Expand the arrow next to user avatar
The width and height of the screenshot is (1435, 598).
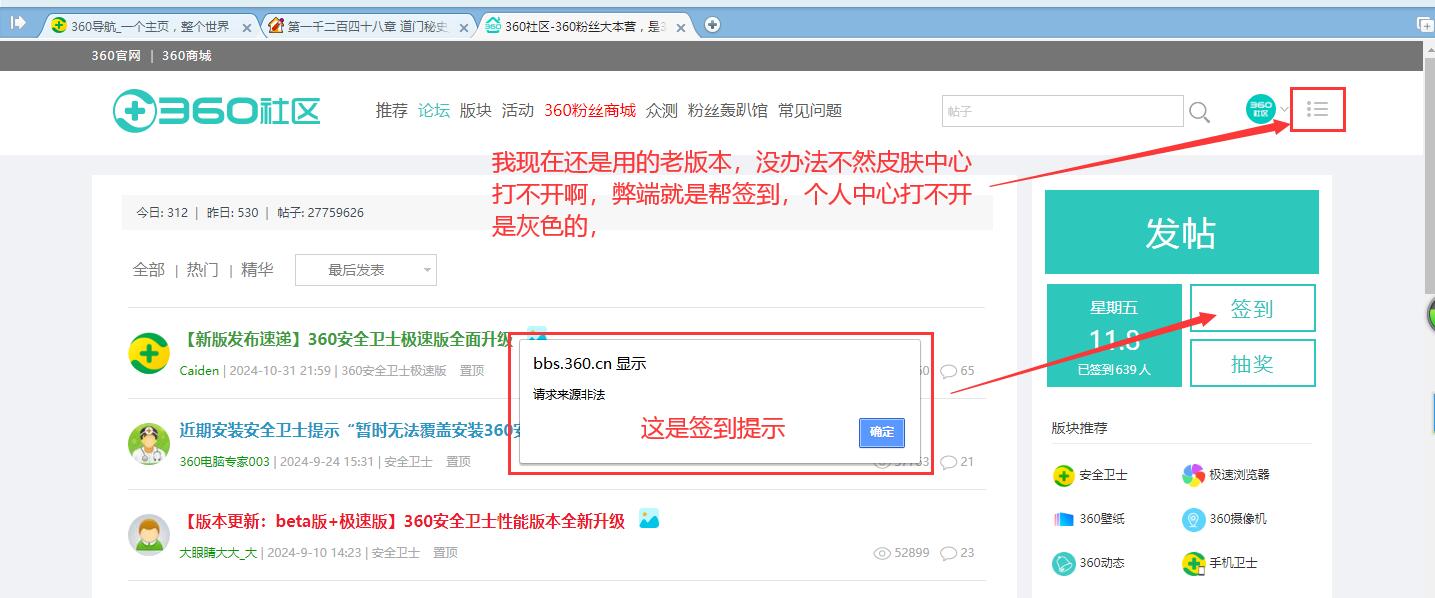click(x=1285, y=109)
